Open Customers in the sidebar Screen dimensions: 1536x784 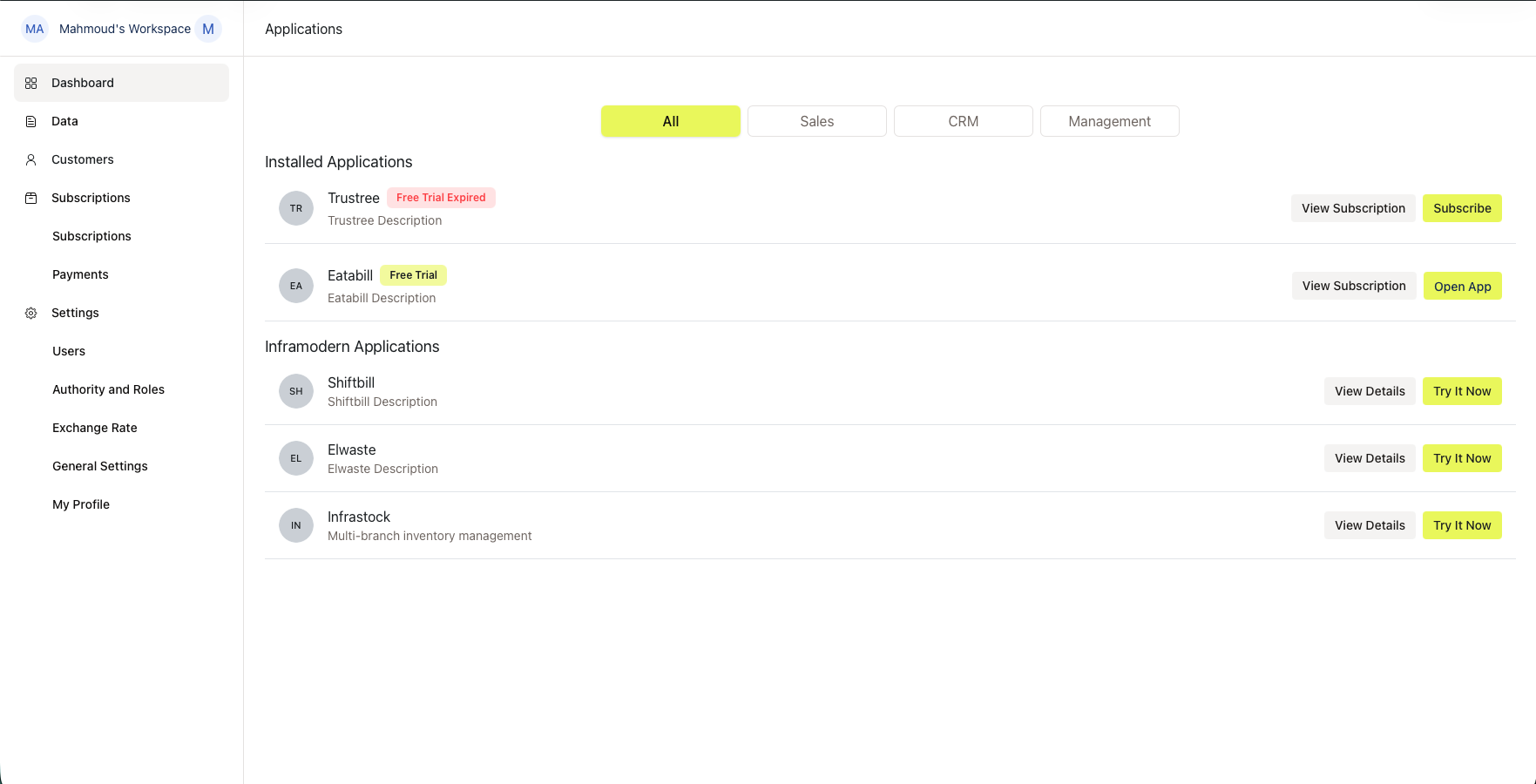click(121, 159)
